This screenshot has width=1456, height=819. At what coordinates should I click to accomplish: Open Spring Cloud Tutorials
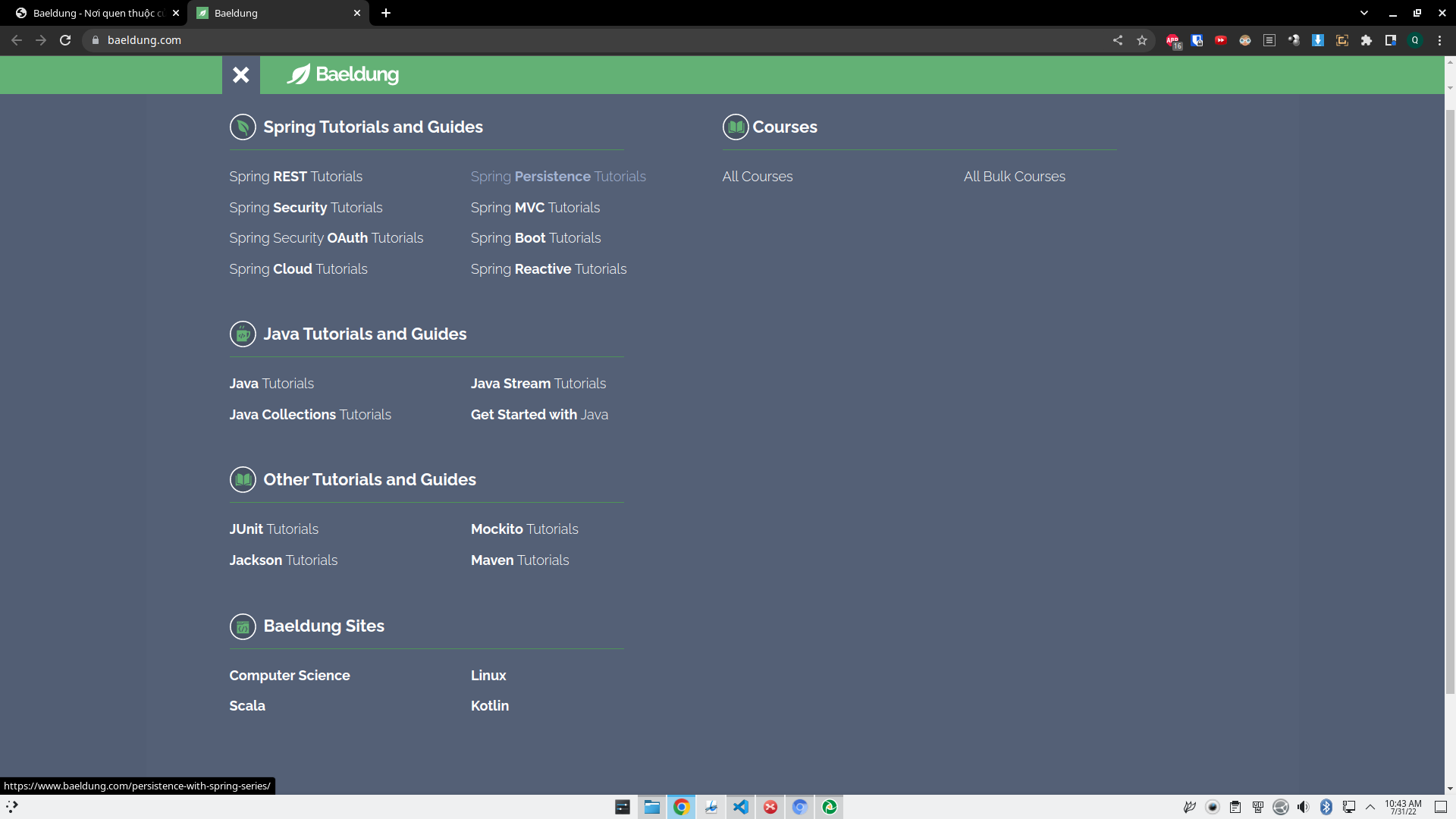298,269
